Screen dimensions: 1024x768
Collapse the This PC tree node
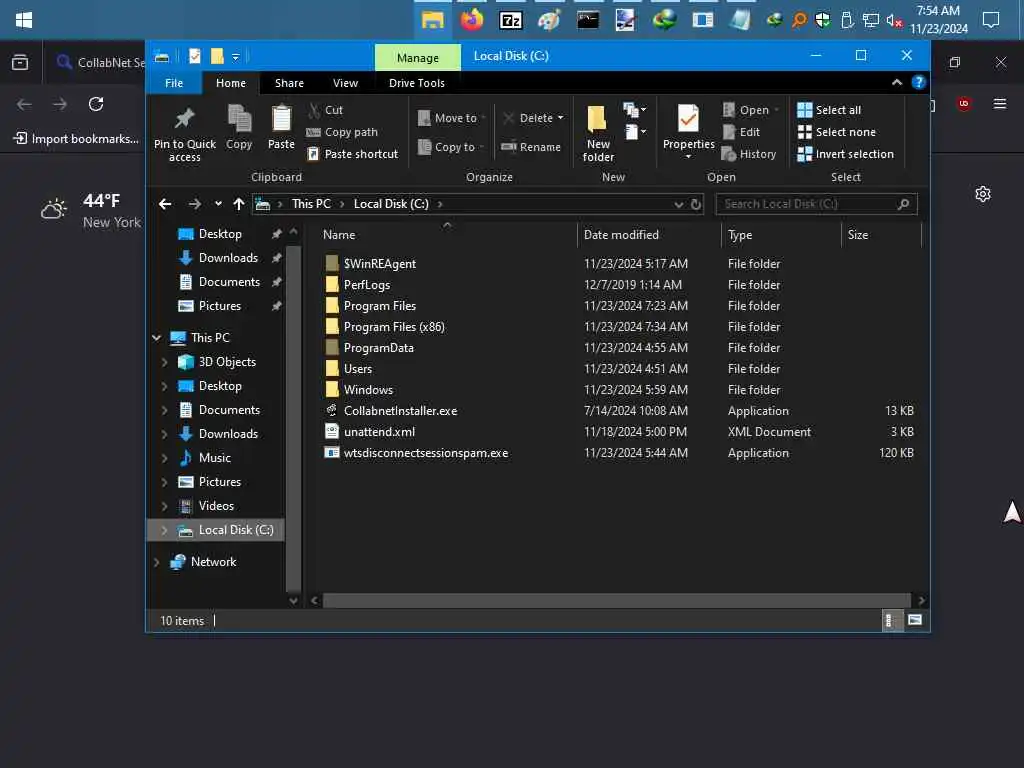156,338
